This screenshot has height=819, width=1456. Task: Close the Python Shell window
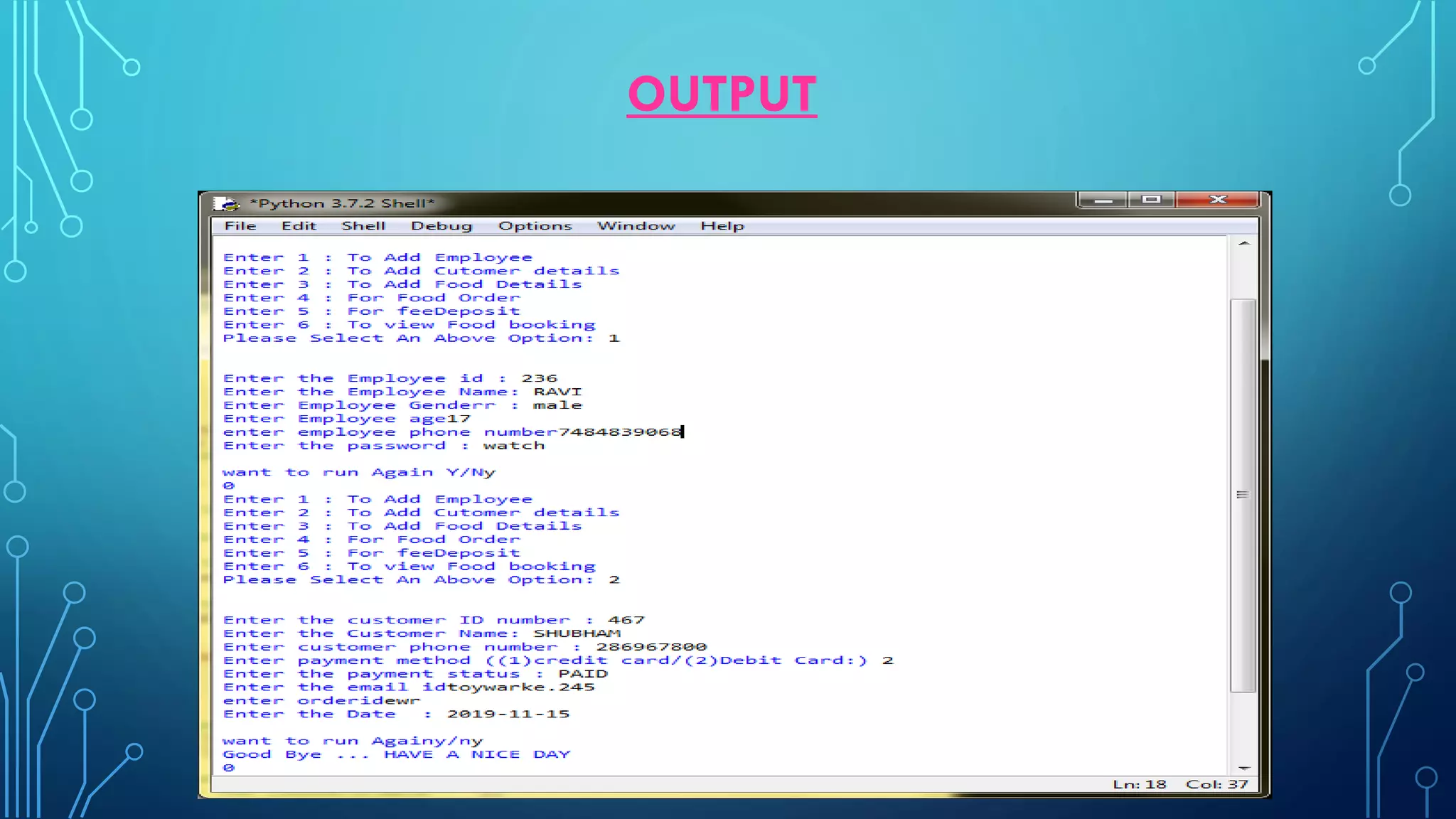click(1218, 200)
